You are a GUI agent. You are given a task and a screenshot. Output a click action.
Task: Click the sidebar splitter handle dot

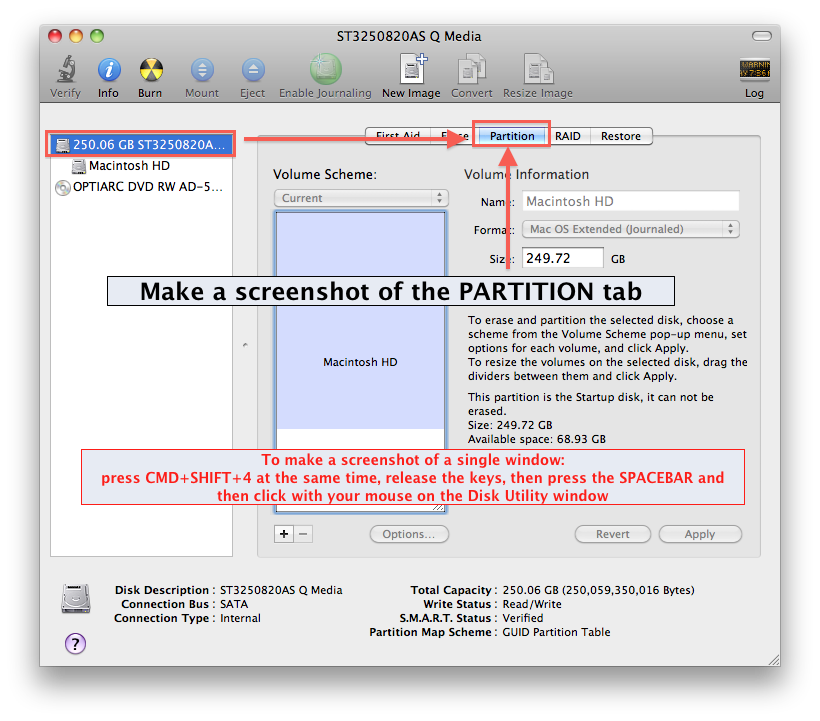click(245, 345)
